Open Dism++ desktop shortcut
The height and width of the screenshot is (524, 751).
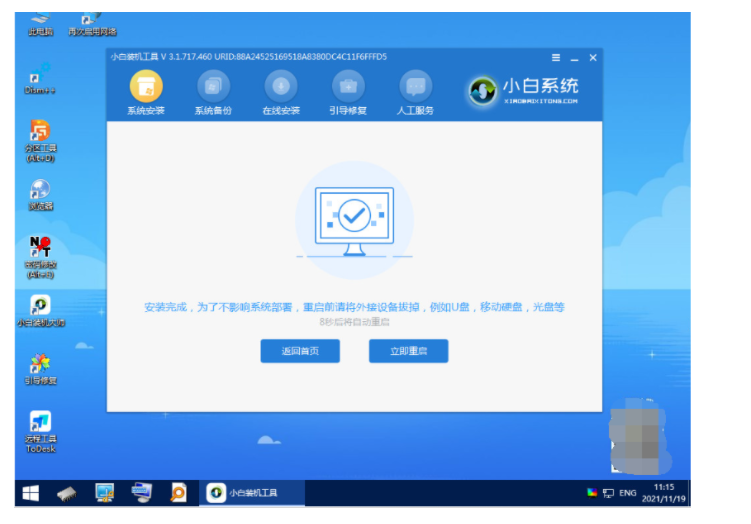coord(40,79)
